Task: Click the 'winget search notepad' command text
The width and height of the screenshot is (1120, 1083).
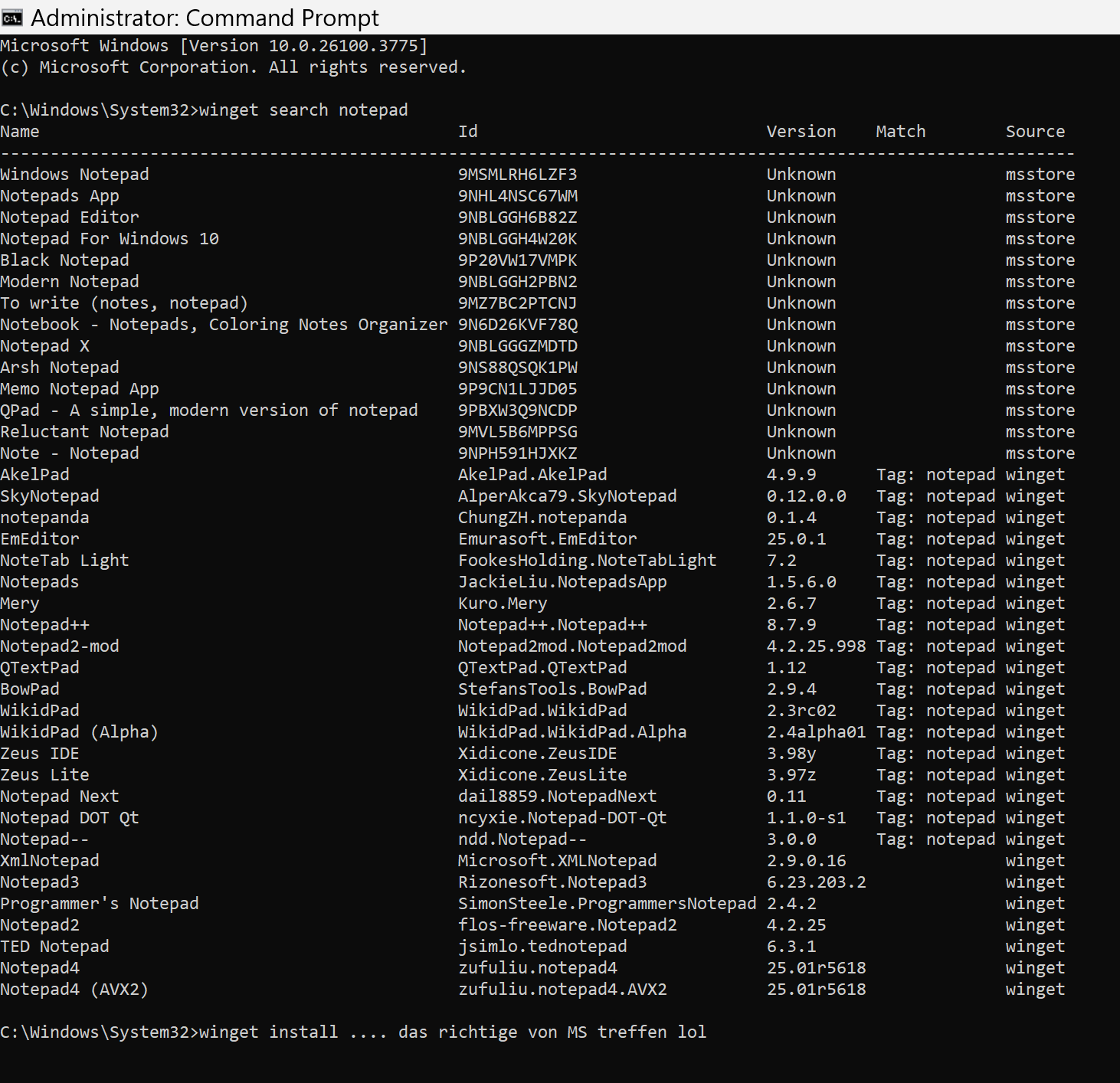Action: pos(303,110)
